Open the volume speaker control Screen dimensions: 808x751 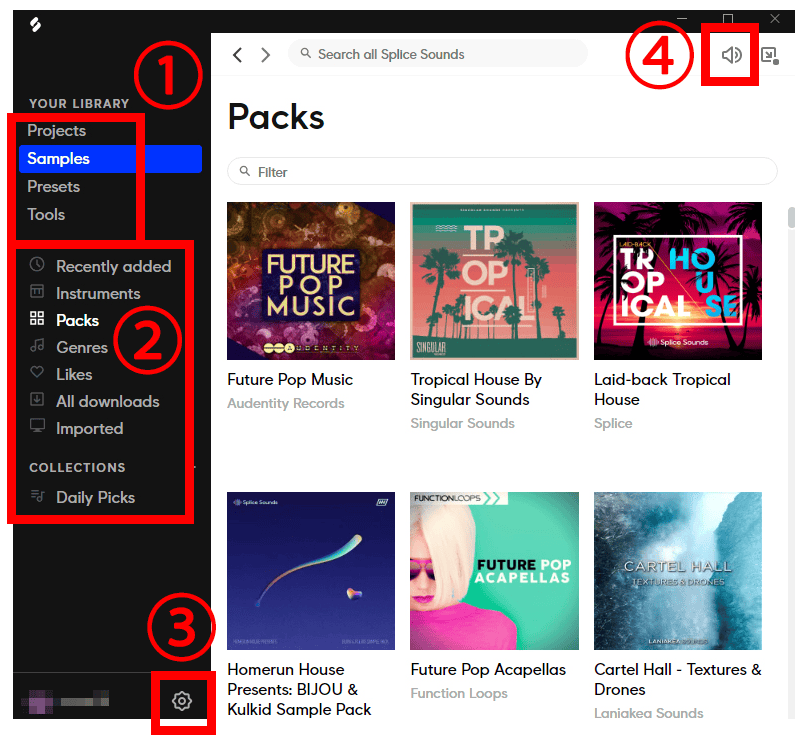[x=731, y=55]
